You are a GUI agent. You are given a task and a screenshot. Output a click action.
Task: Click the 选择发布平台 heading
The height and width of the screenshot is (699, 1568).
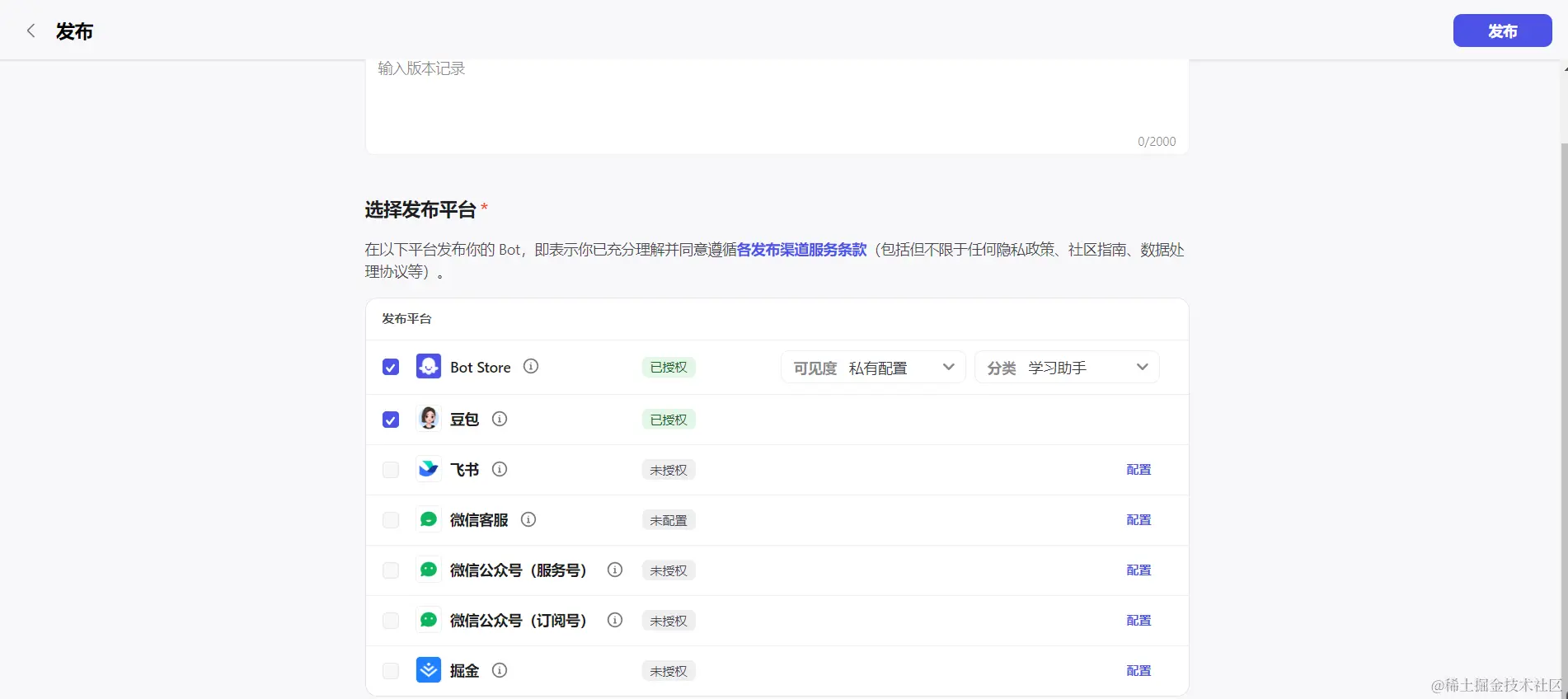(420, 209)
